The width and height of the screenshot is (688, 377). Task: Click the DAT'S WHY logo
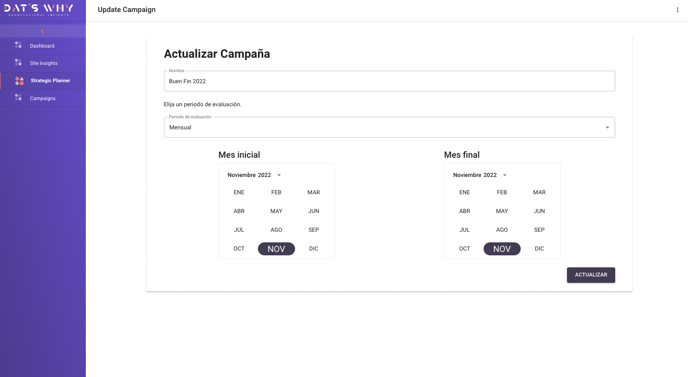[39, 10]
